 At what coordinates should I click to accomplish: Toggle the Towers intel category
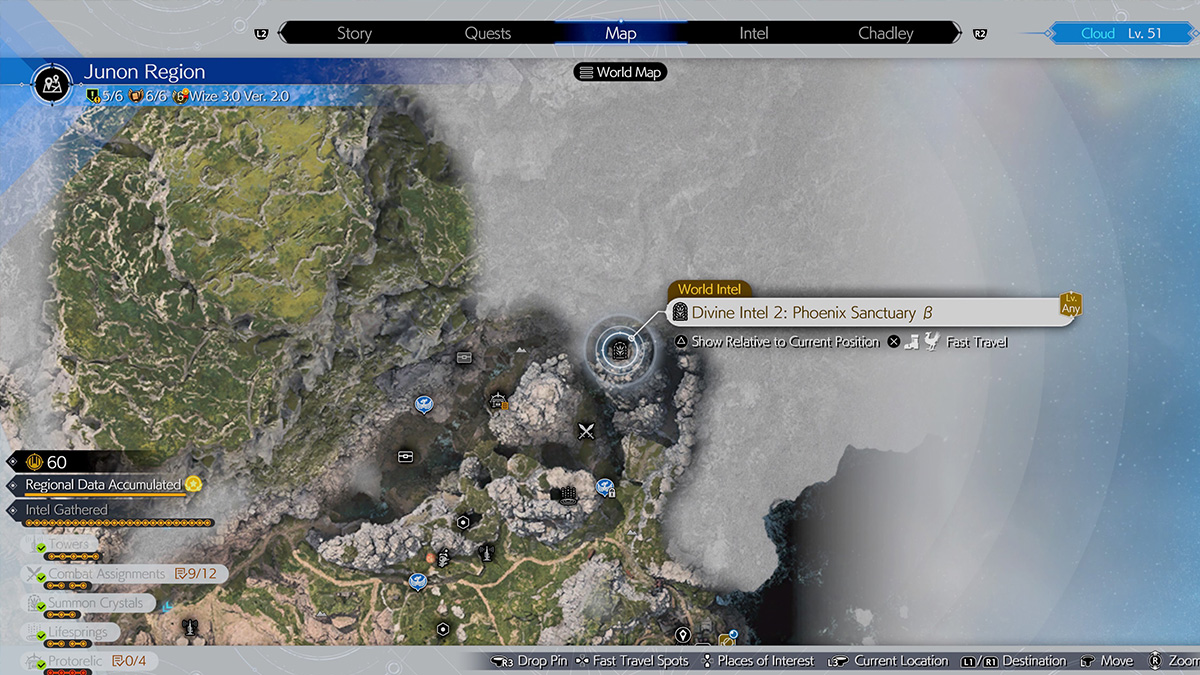pyautogui.click(x=70, y=545)
